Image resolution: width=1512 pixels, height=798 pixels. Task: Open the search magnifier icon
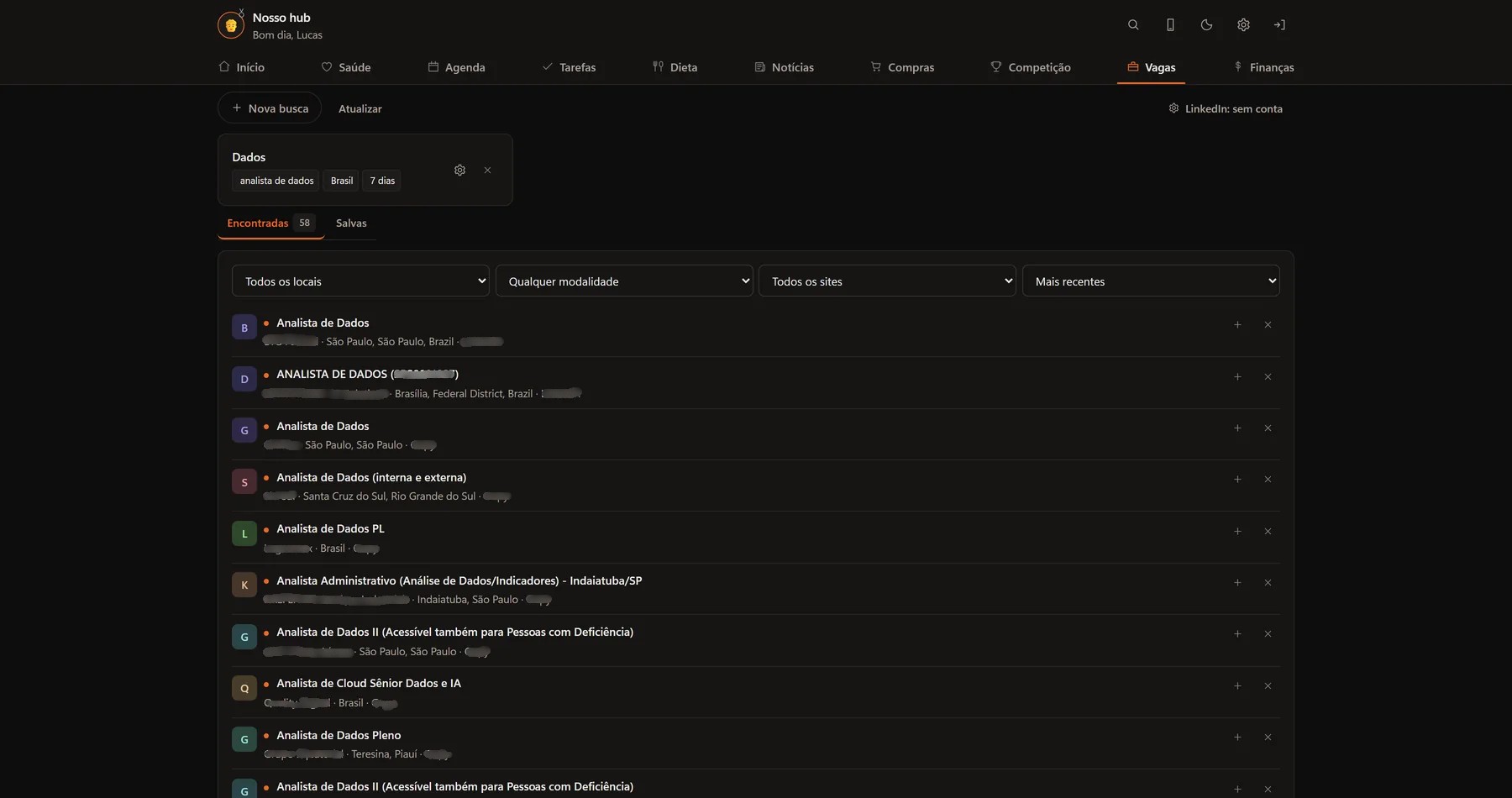click(1133, 25)
